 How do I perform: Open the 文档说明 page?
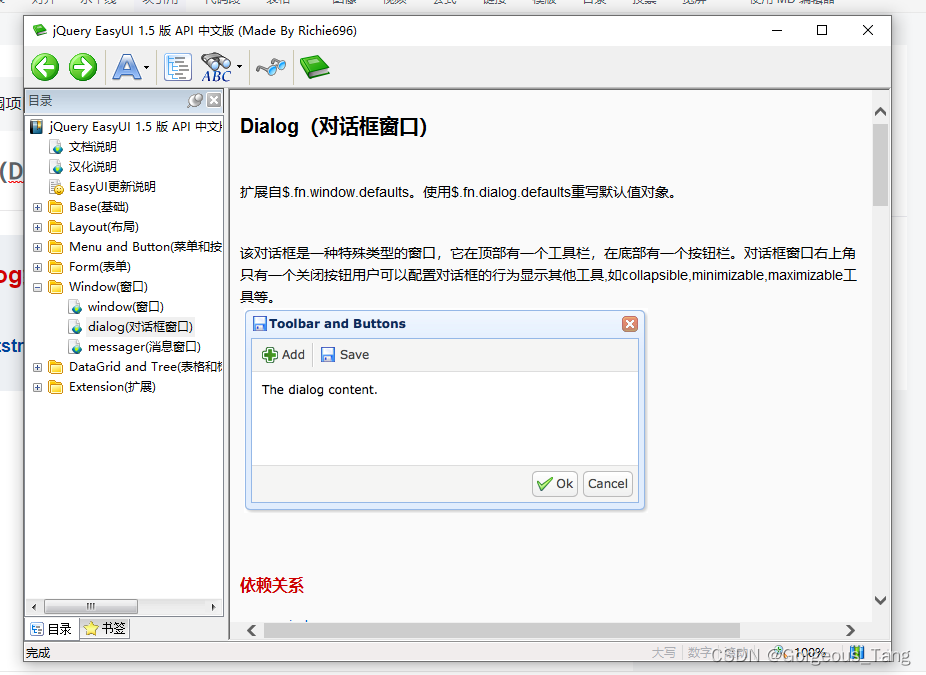click(x=92, y=146)
